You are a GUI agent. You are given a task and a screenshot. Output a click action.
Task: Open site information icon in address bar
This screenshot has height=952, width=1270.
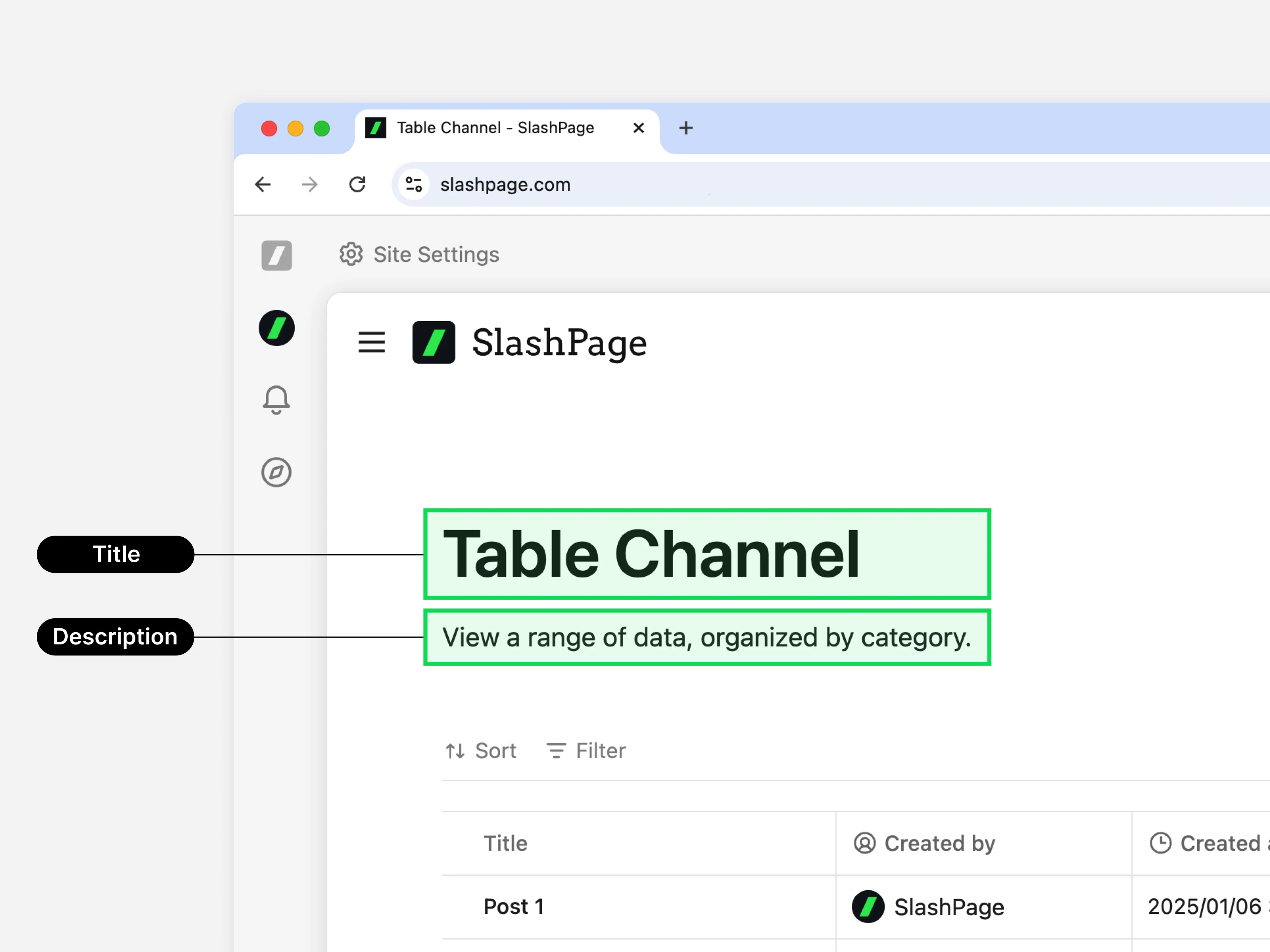coord(414,184)
